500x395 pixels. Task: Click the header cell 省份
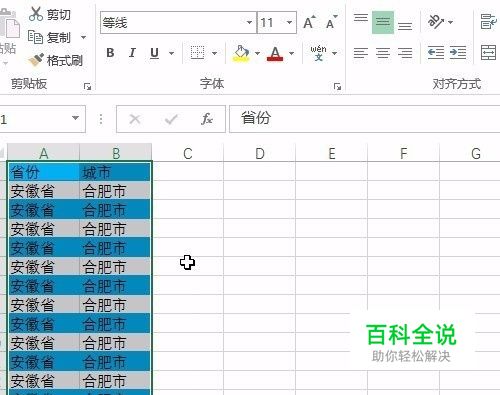(44, 172)
